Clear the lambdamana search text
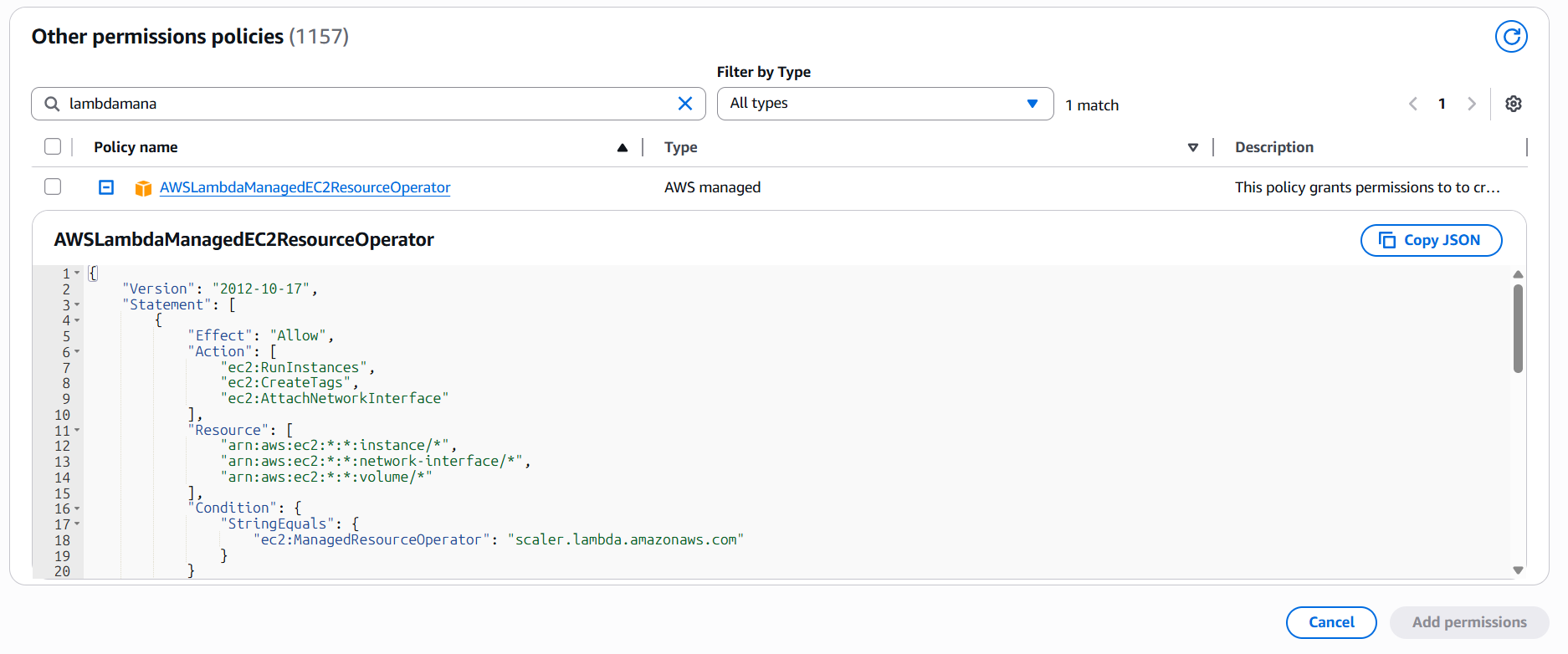Viewport: 1568px width, 654px height. pos(684,104)
